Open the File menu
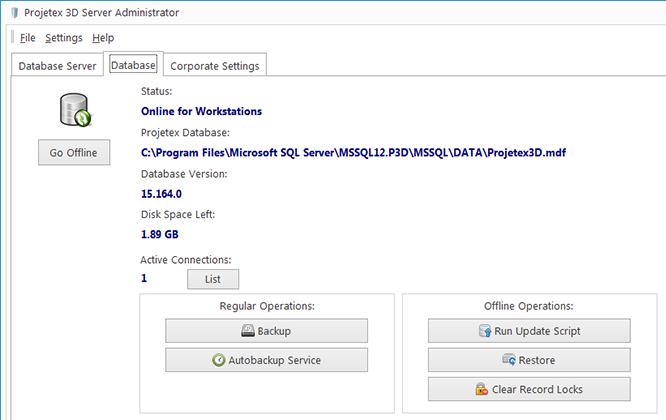 (28, 38)
